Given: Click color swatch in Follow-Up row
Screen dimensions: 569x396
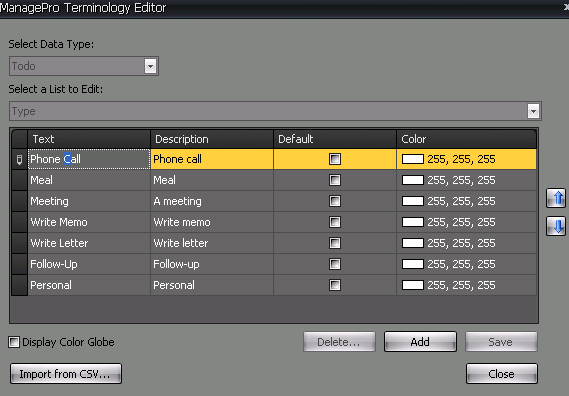Looking at the screenshot, I should tap(413, 264).
